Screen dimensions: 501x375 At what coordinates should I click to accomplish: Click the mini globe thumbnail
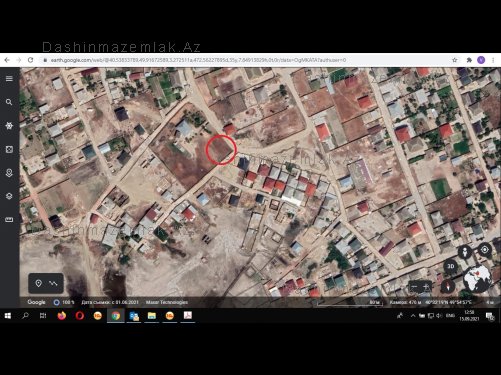click(x=477, y=279)
